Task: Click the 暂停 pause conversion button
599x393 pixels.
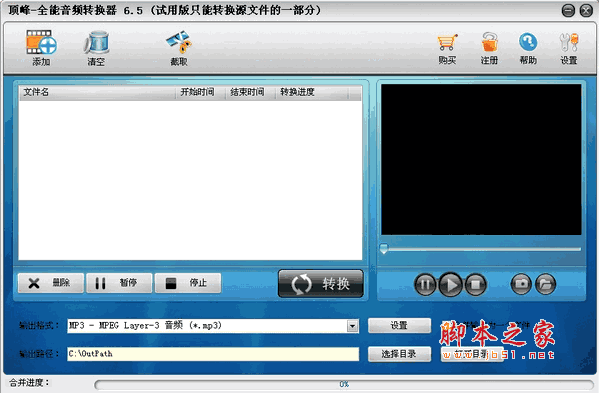Action: tap(119, 283)
